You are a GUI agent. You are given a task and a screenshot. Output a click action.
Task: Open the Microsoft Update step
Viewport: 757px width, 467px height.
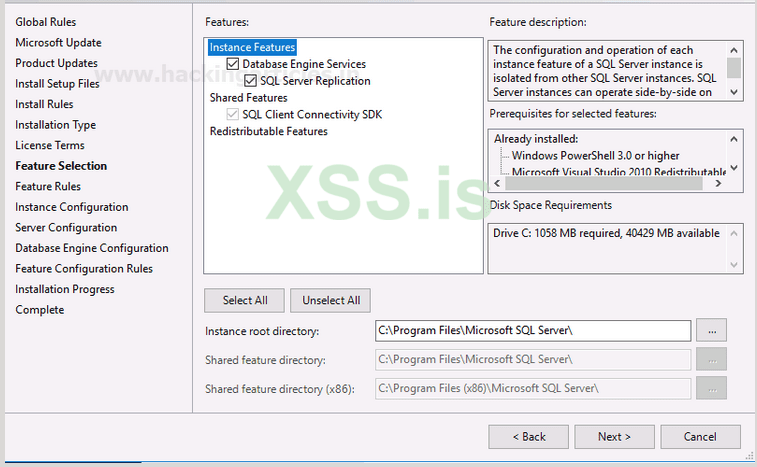coord(58,42)
